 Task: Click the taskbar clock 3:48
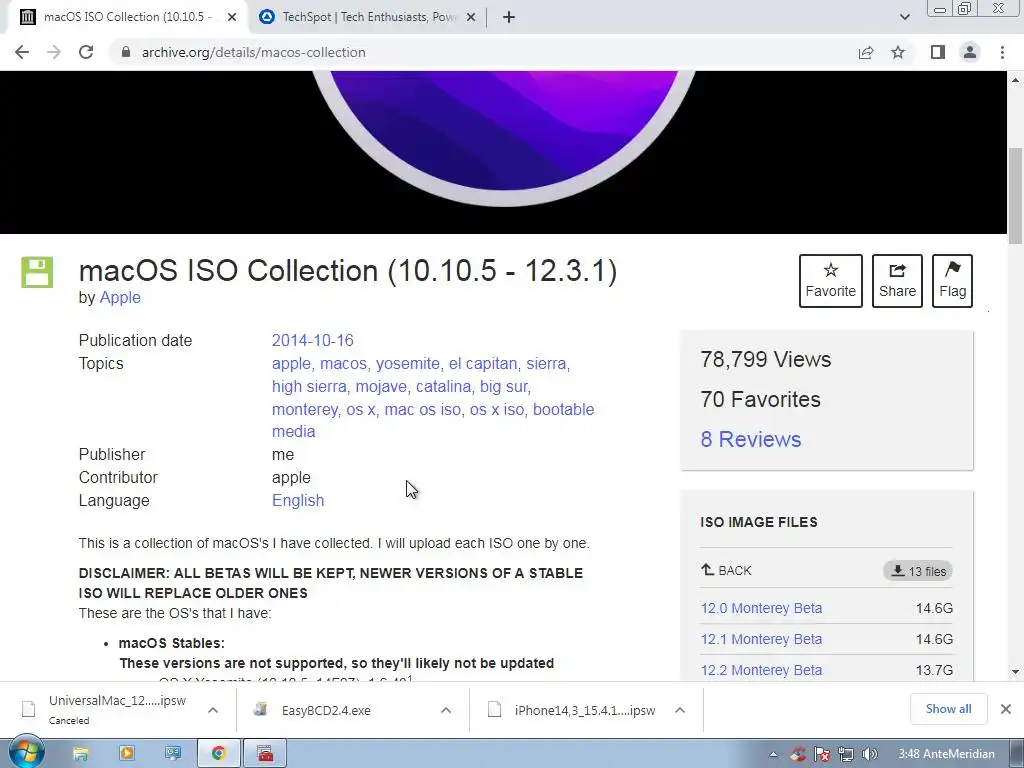(x=946, y=754)
